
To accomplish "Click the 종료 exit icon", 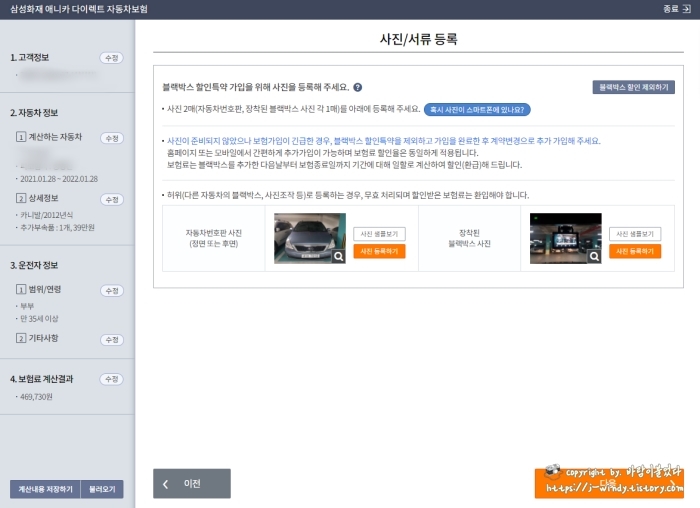I will point(686,9).
